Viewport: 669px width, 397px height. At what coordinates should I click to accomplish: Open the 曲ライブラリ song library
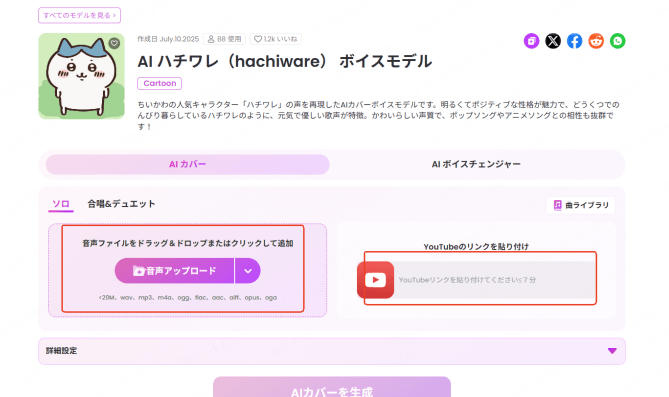pos(581,205)
